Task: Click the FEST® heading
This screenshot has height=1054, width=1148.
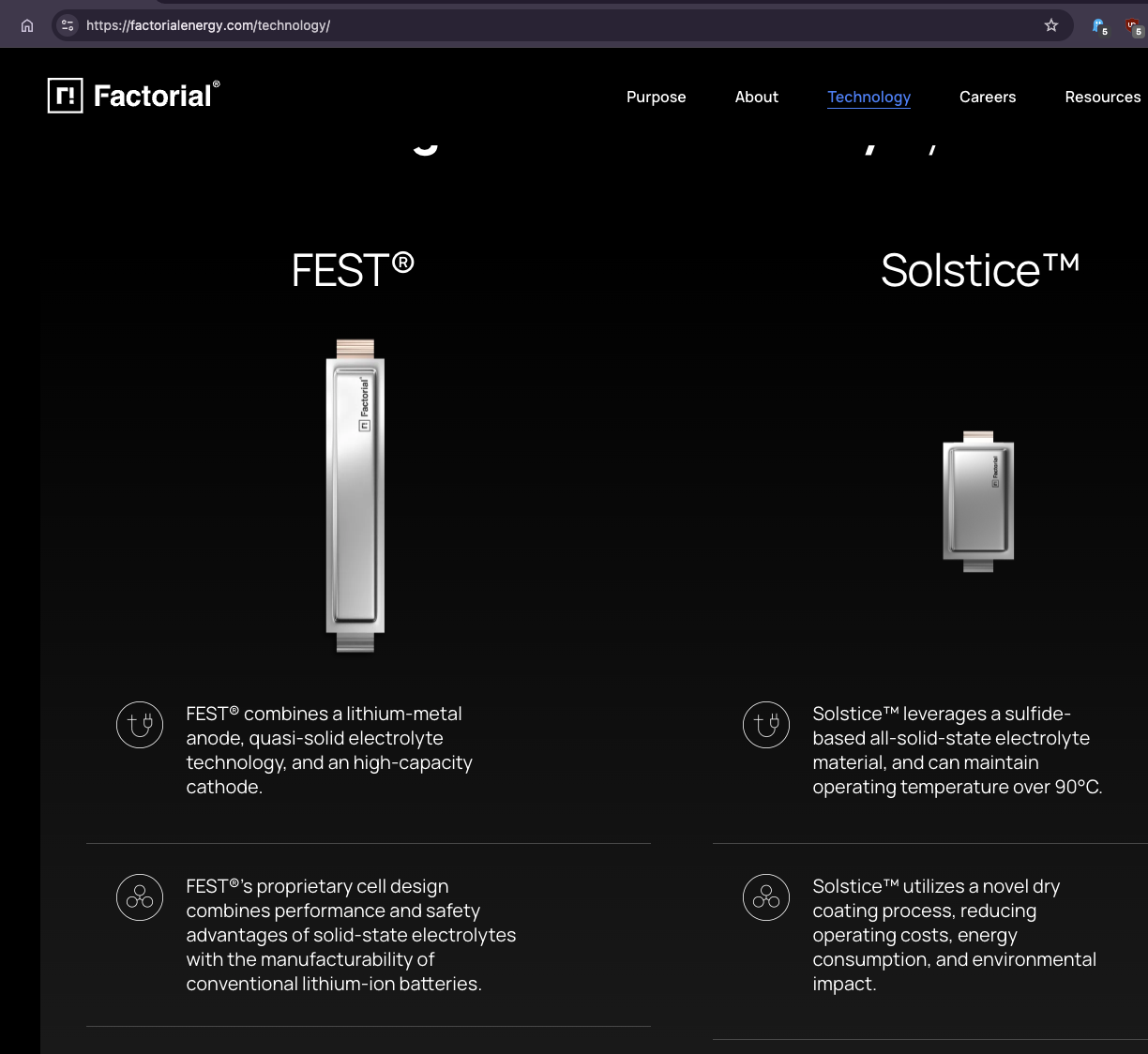Action: [353, 270]
